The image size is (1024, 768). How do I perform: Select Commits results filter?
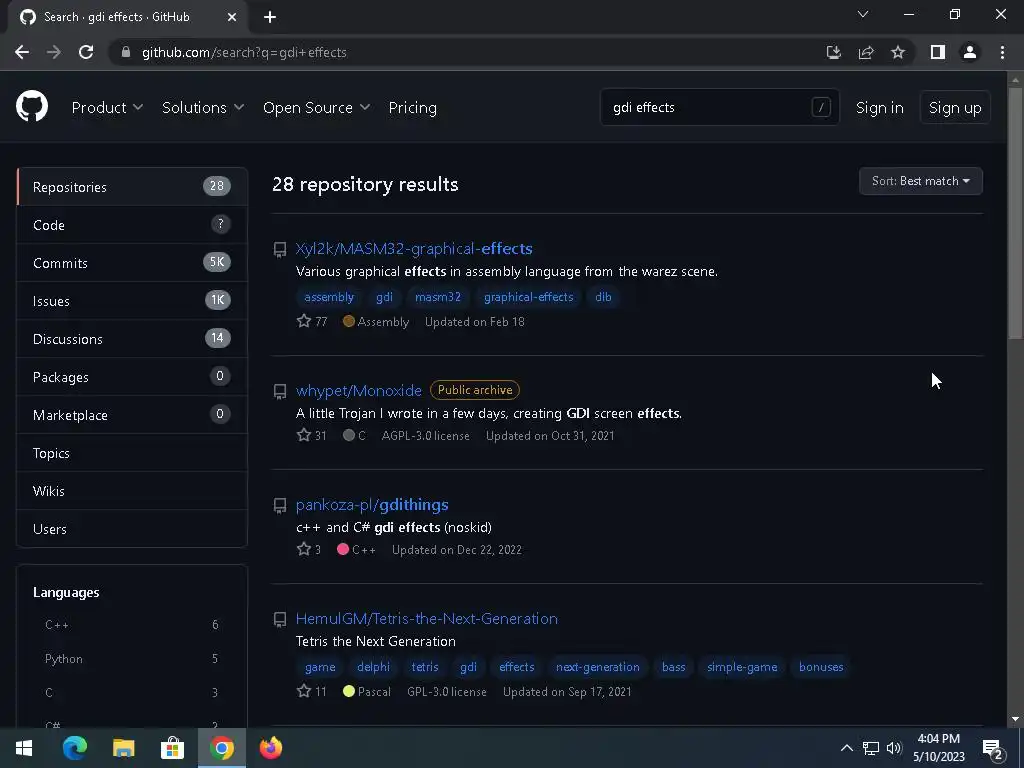click(132, 263)
